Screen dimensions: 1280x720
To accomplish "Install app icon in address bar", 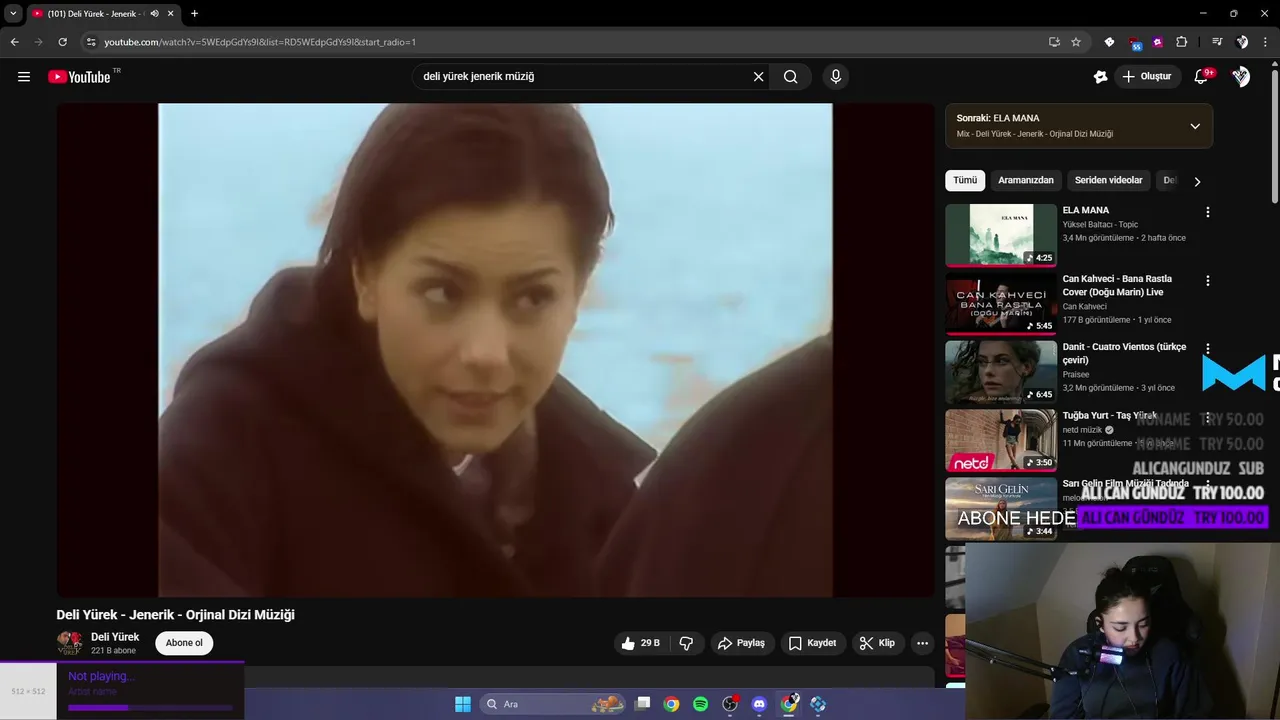I will click(x=1054, y=42).
